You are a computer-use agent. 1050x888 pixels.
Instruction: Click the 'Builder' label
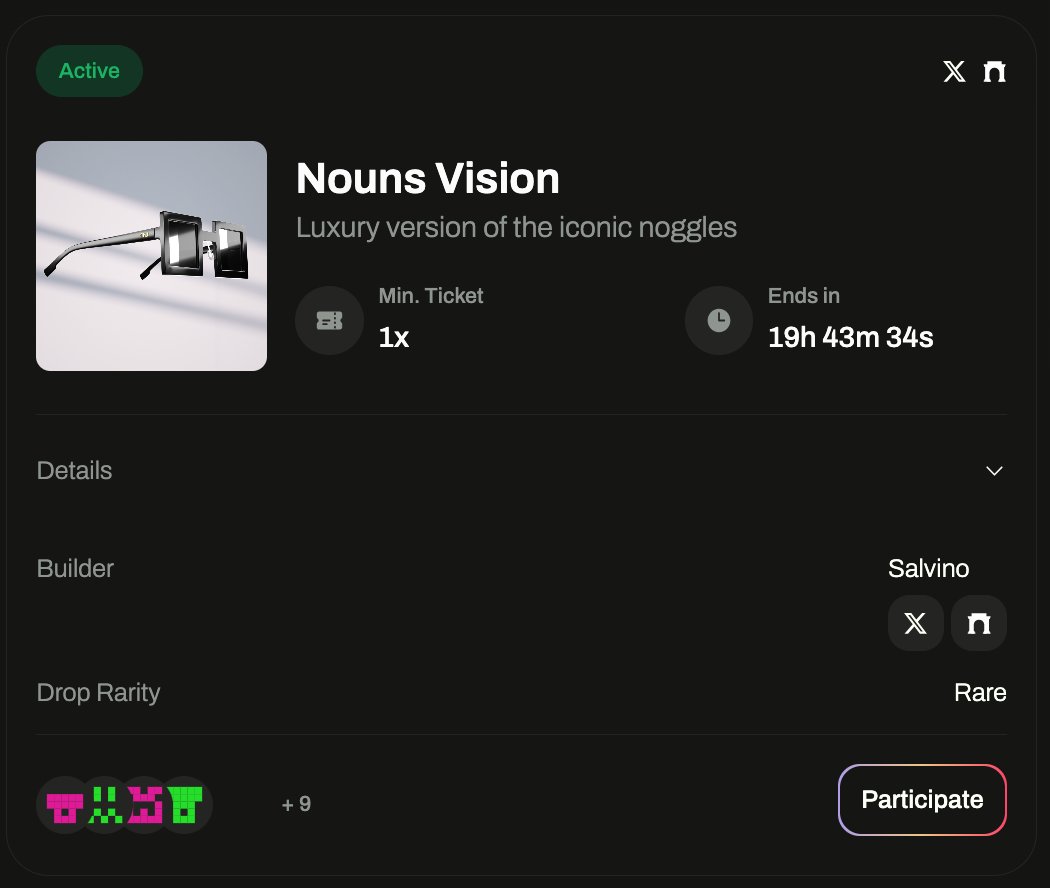click(x=75, y=569)
